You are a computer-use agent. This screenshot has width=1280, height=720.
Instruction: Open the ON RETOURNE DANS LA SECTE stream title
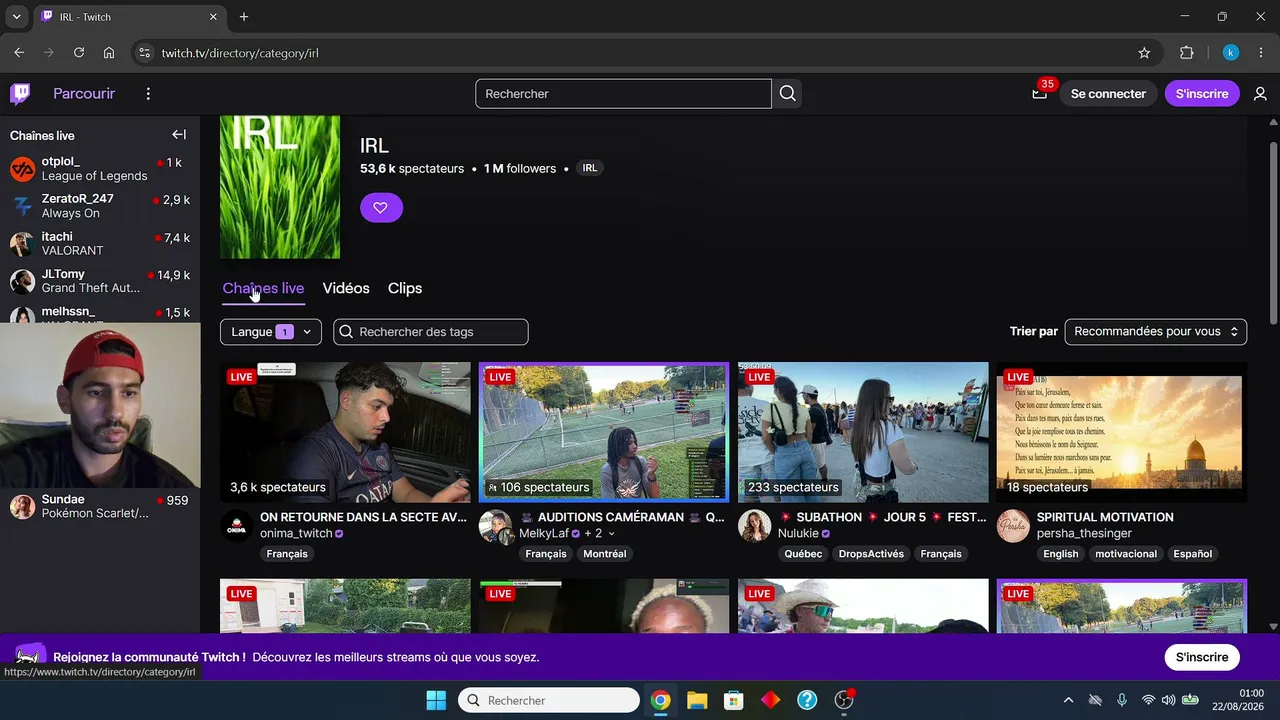[x=363, y=517]
